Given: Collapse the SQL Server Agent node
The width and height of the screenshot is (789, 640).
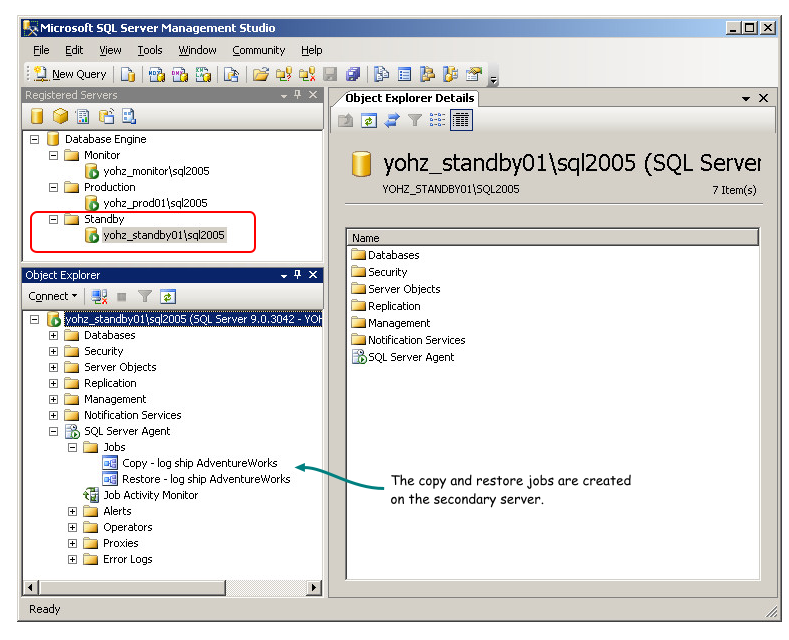Looking at the screenshot, I should (x=53, y=432).
